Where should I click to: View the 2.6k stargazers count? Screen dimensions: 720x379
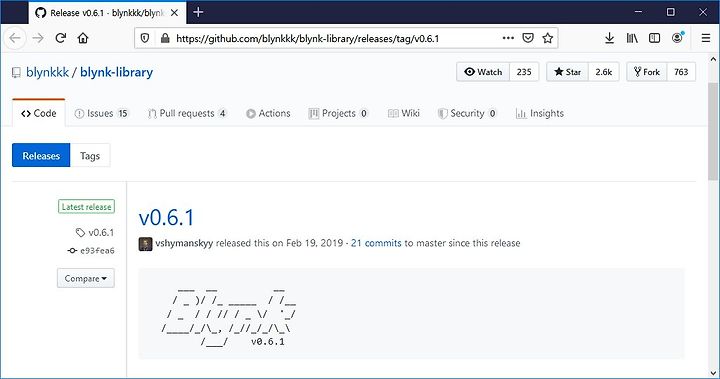(603, 72)
